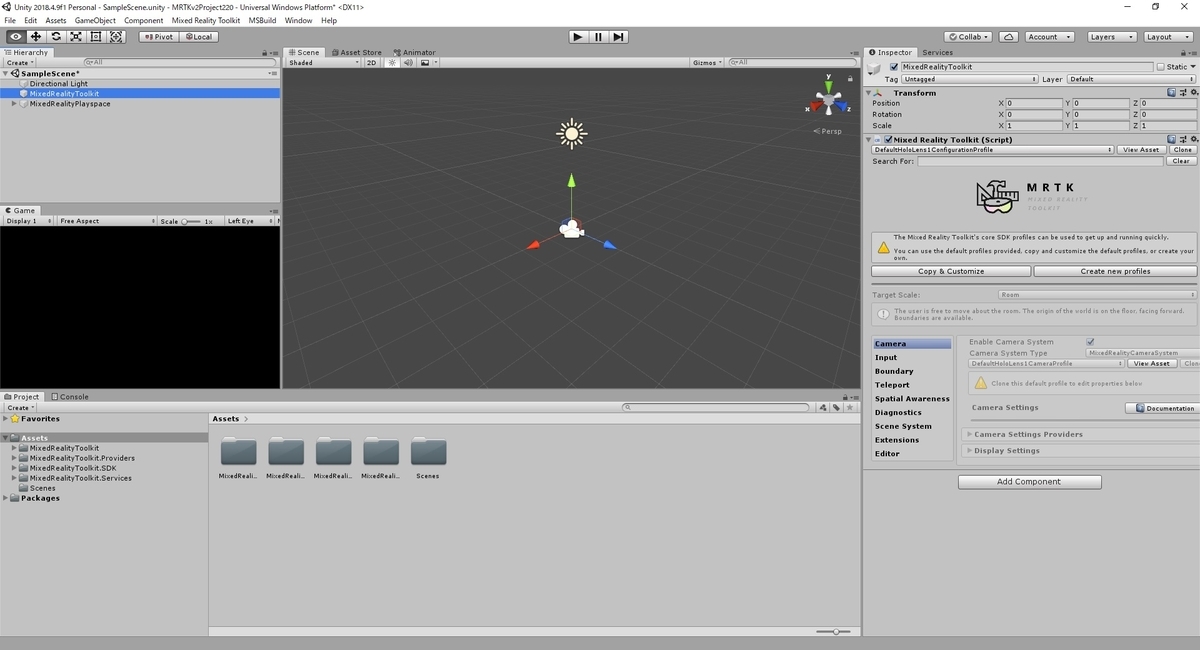Screen dimensions: 1200x650
Task: Click the Add Component button
Action: click(1030, 482)
